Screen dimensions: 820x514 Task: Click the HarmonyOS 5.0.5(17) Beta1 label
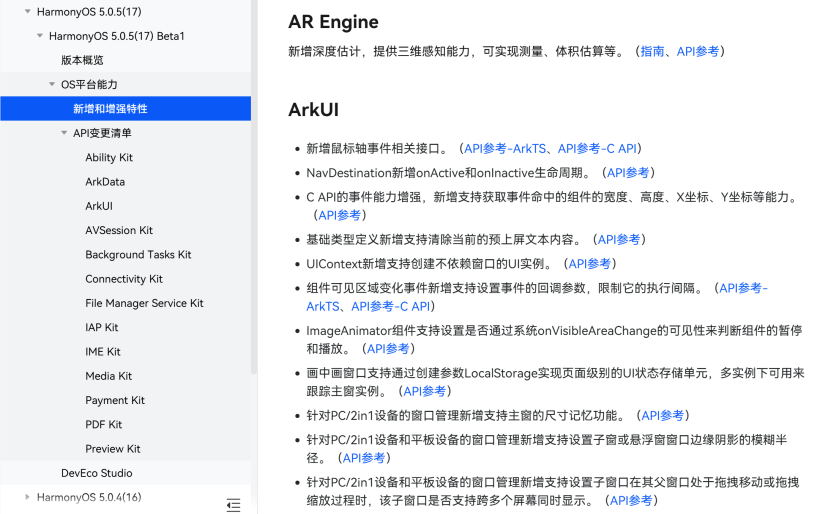117,36
